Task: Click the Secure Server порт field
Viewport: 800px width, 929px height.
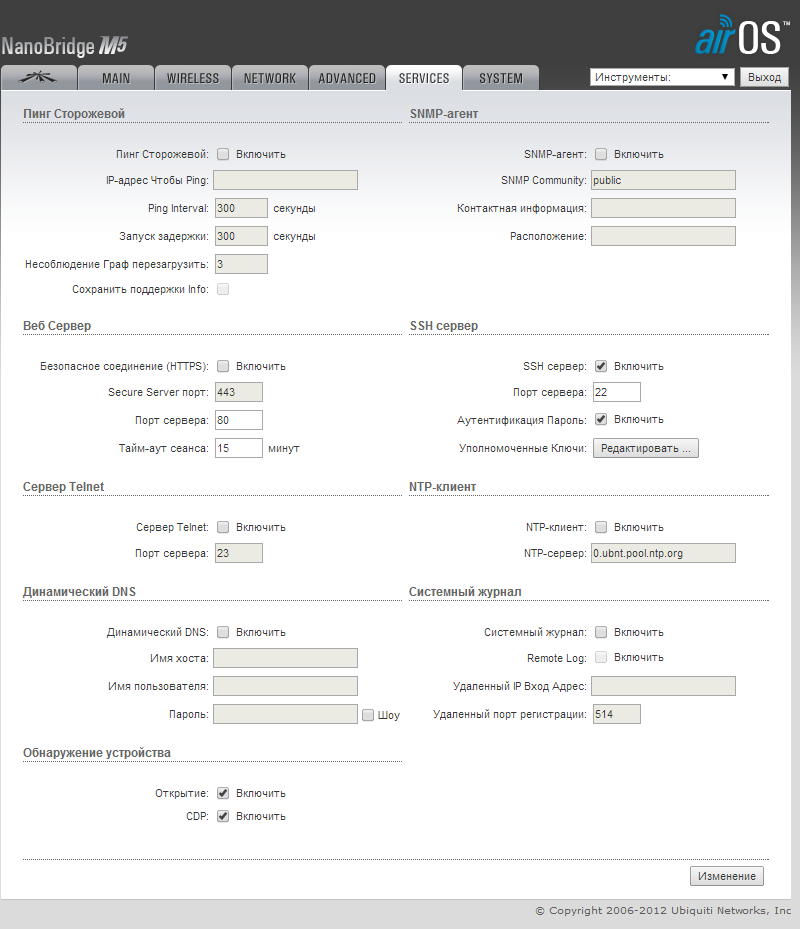Action: click(239, 392)
